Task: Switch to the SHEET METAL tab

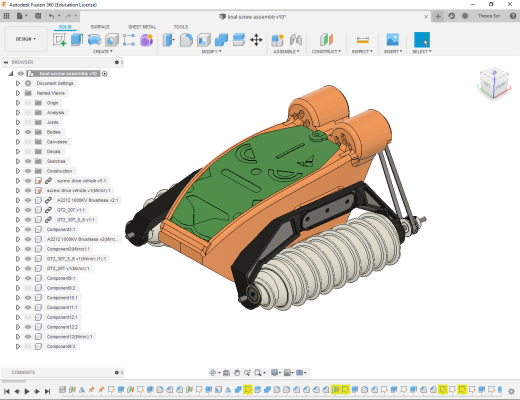Action: coord(142,27)
